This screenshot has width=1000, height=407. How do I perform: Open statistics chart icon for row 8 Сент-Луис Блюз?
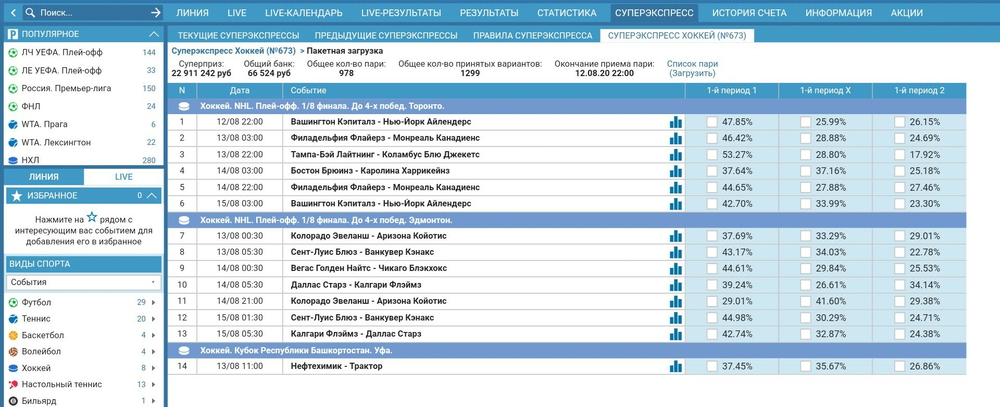pyautogui.click(x=675, y=253)
